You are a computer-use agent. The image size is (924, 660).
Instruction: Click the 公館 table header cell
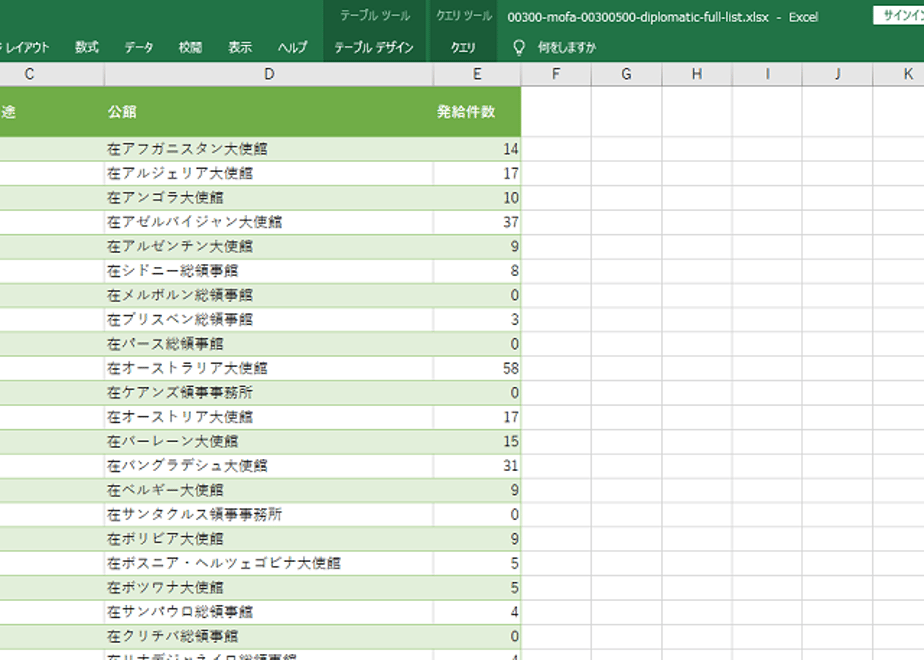[269, 112]
